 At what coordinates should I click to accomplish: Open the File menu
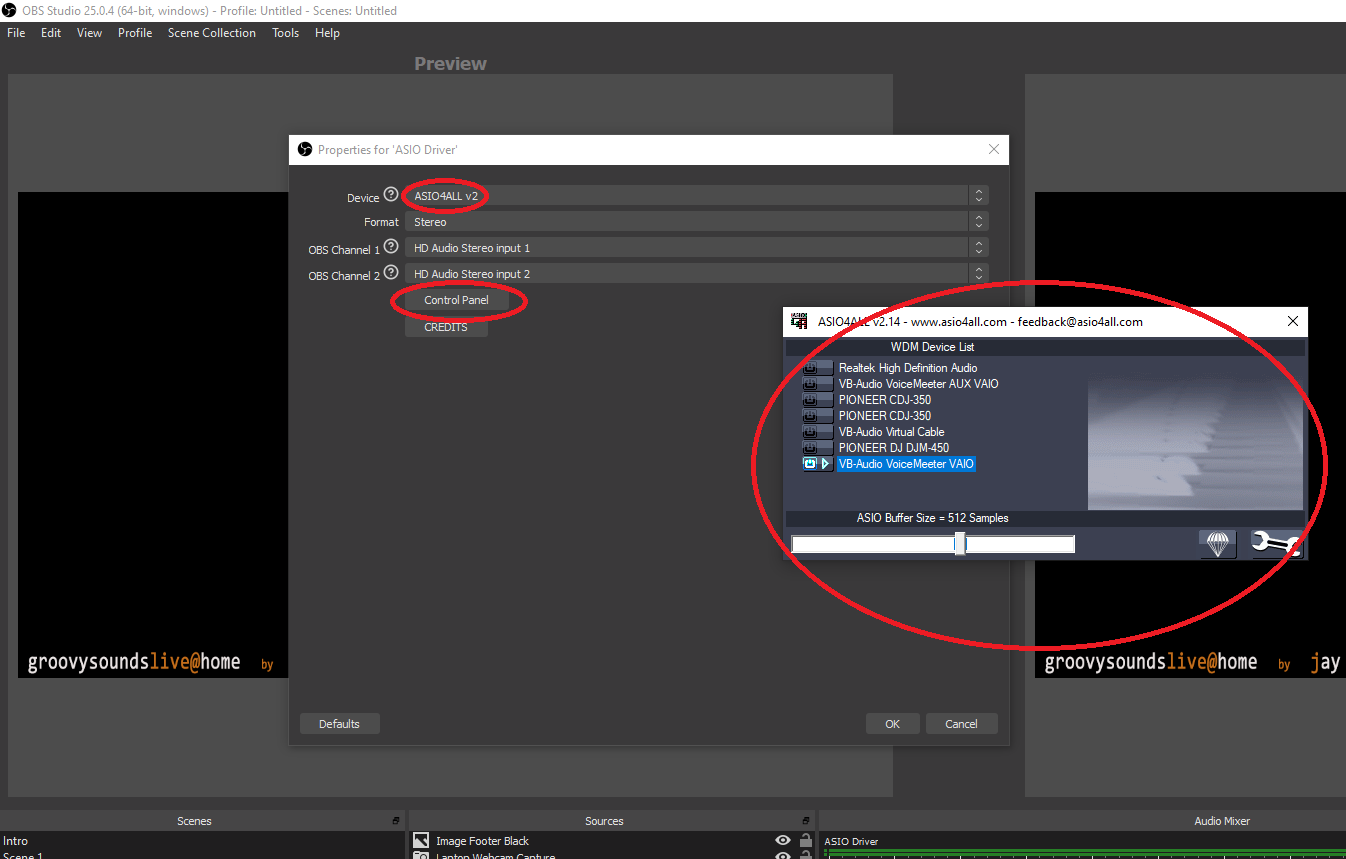(x=16, y=33)
